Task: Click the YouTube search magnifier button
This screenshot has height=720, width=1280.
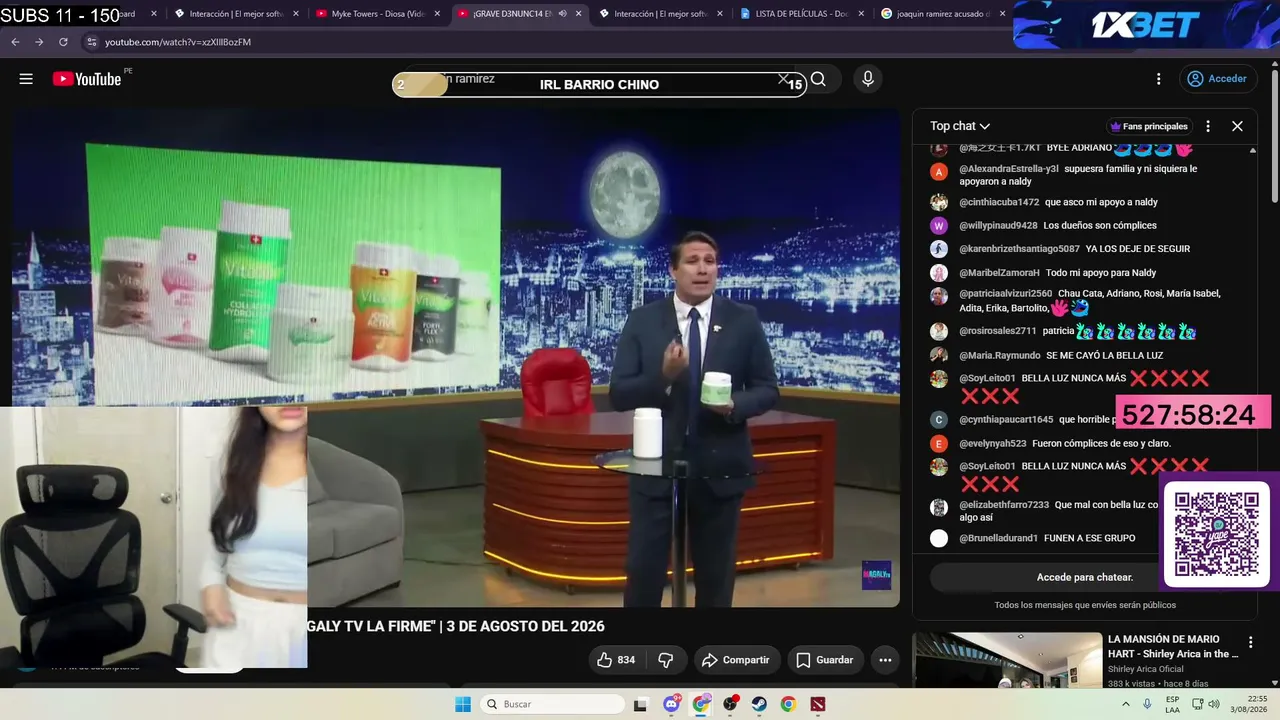Action: pos(818,79)
